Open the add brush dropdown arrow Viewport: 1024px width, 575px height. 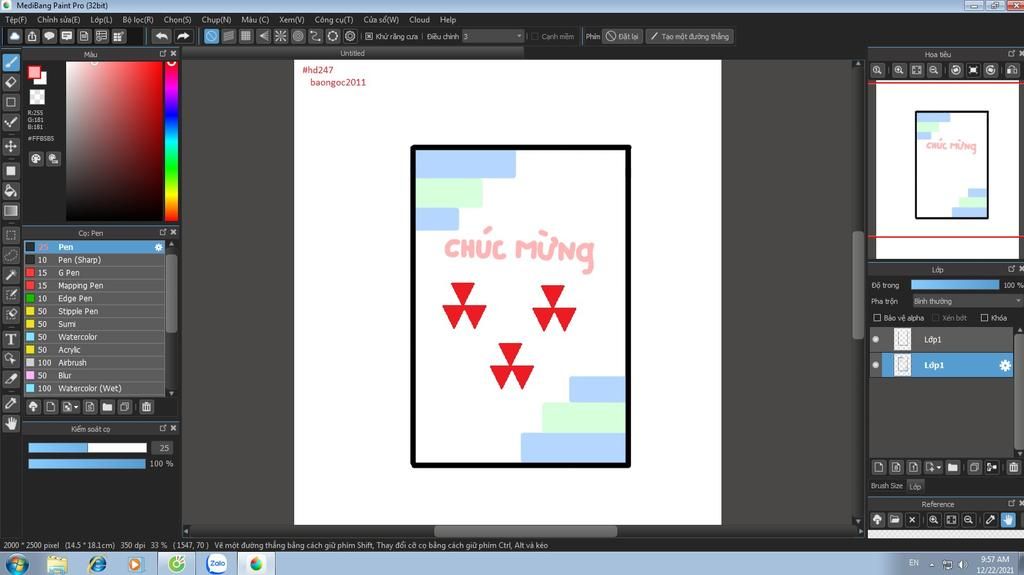pyautogui.click(x=76, y=407)
